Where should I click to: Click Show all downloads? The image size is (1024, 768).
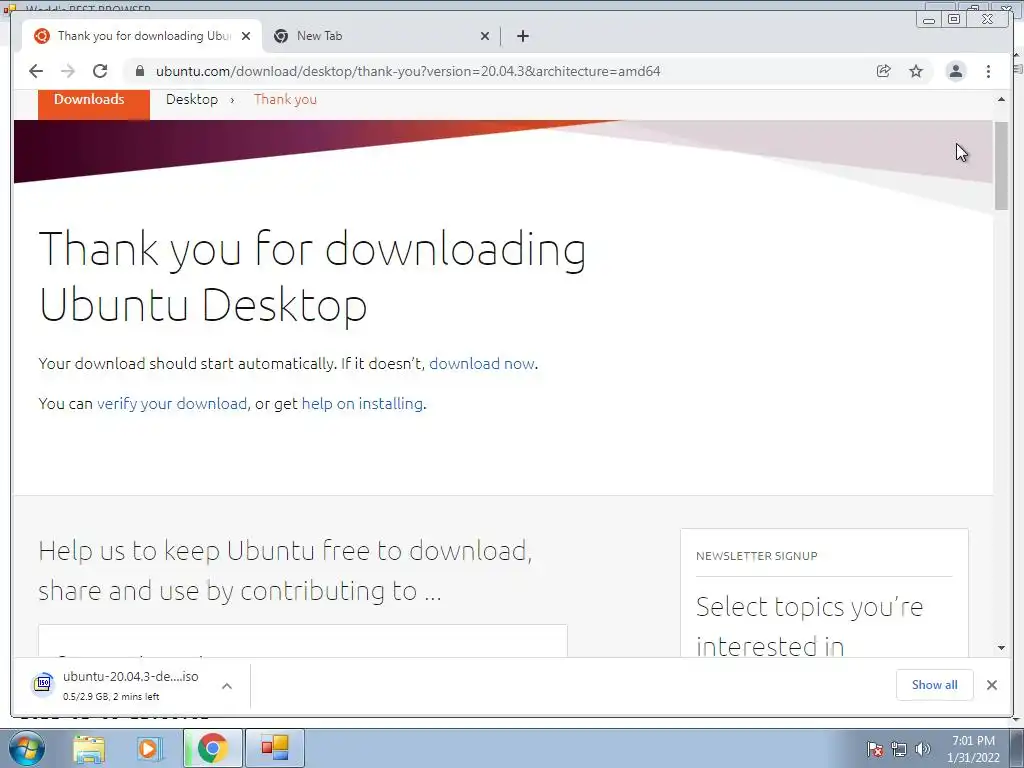pos(935,684)
